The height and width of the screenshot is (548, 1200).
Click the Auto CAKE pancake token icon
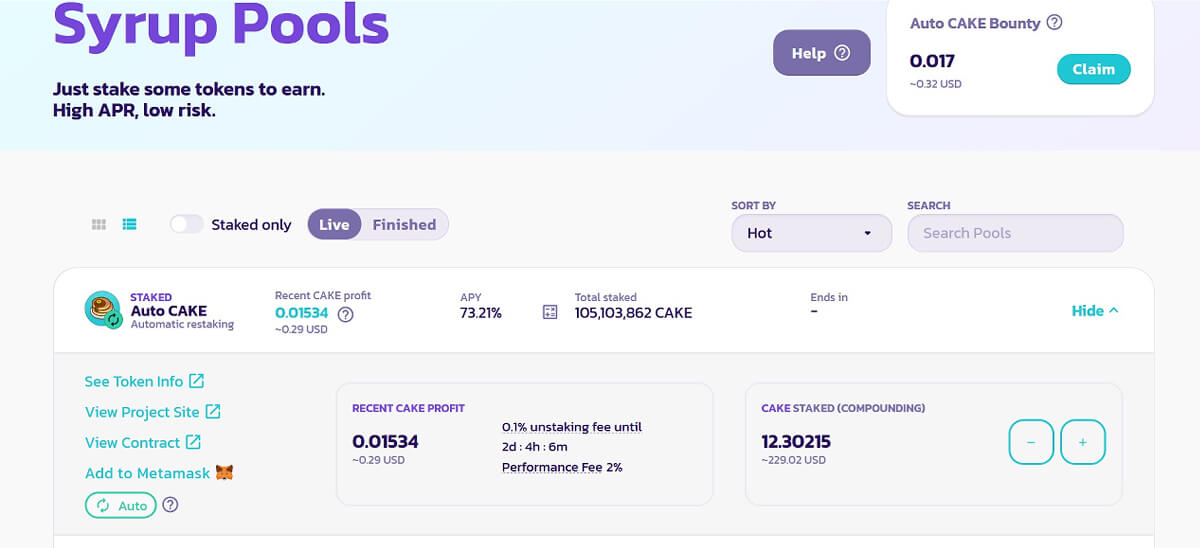[x=102, y=310]
